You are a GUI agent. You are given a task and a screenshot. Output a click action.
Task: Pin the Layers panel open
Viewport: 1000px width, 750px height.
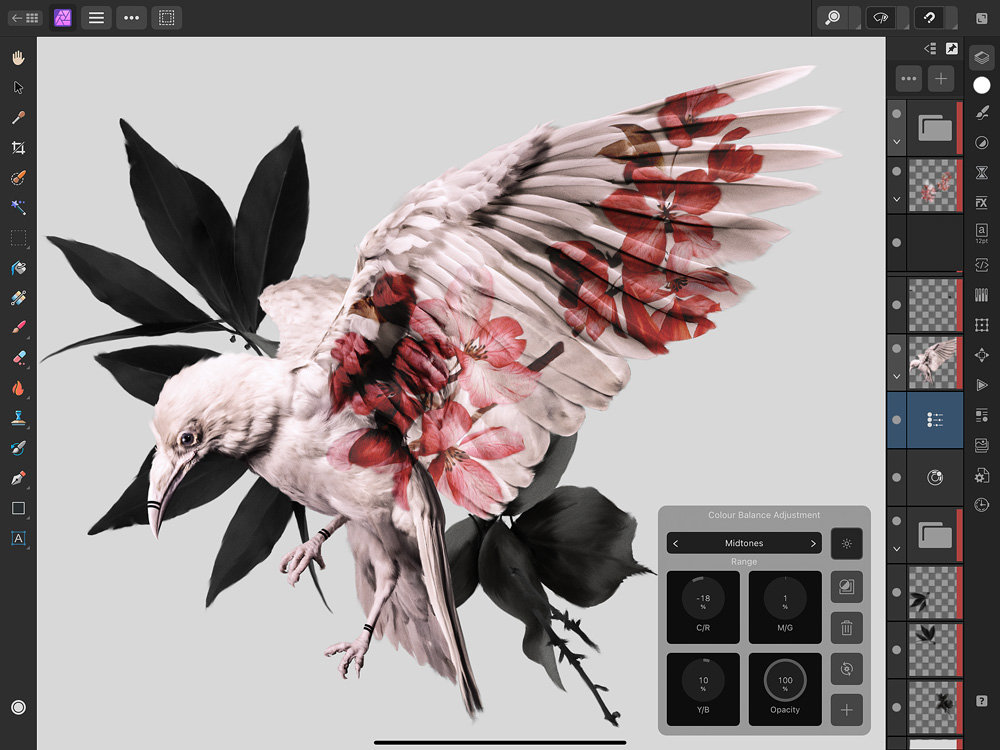(x=952, y=48)
